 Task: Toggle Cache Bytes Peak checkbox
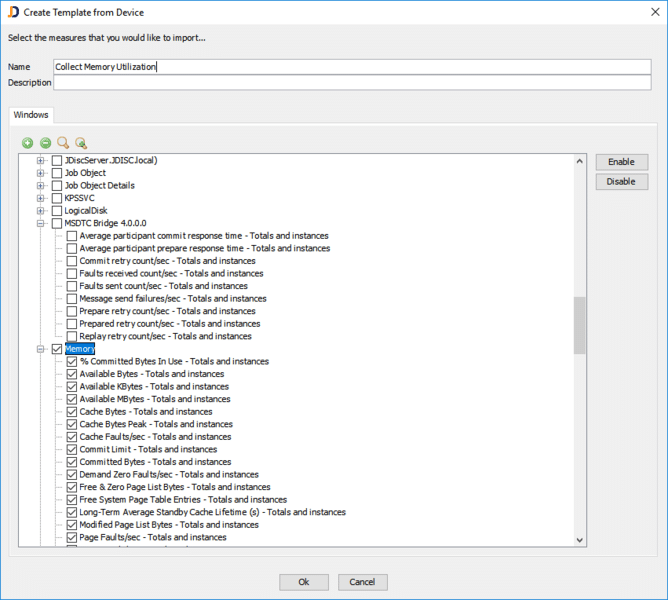pyautogui.click(x=72, y=424)
